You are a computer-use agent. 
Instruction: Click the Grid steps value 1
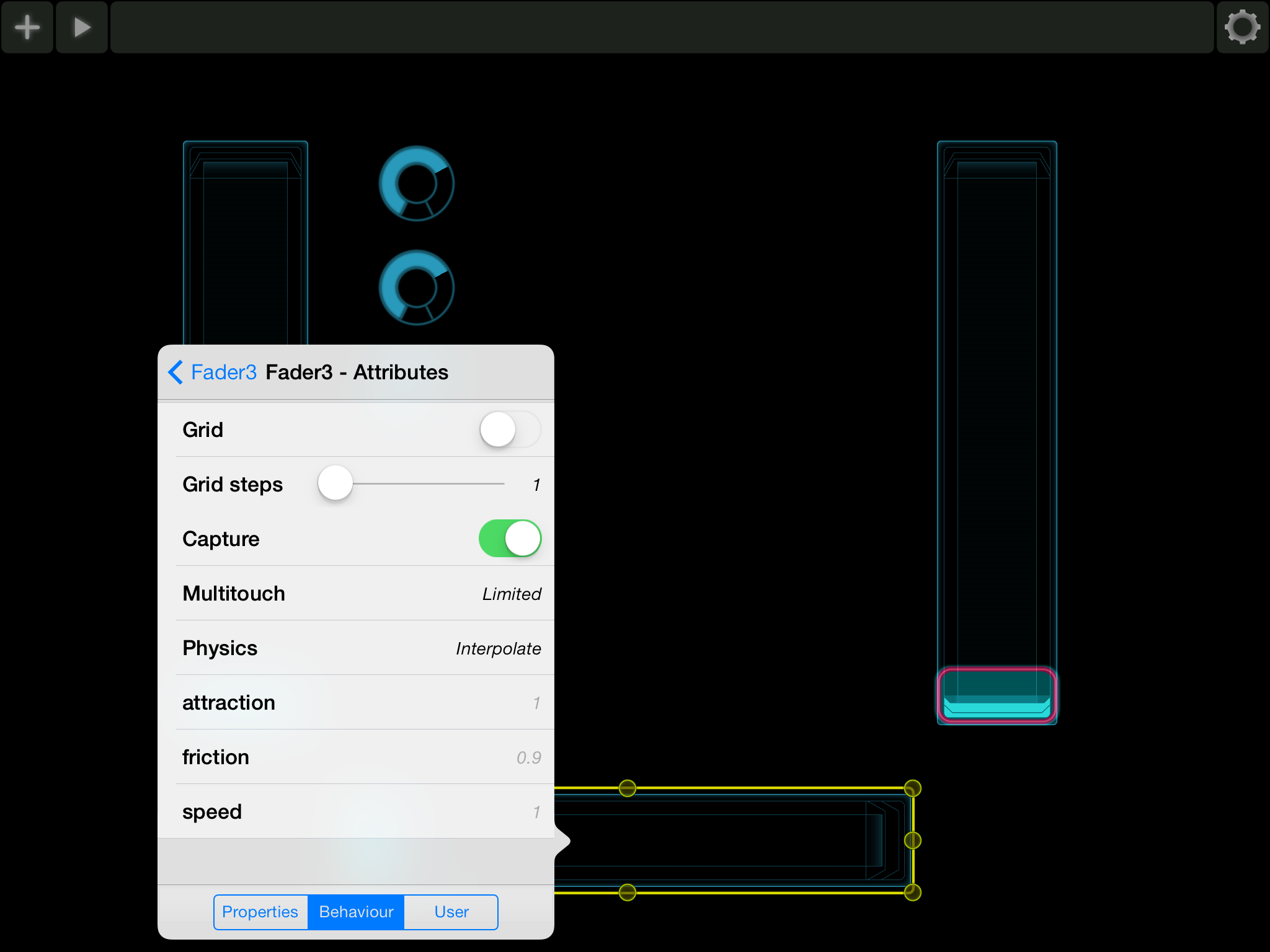(x=536, y=485)
